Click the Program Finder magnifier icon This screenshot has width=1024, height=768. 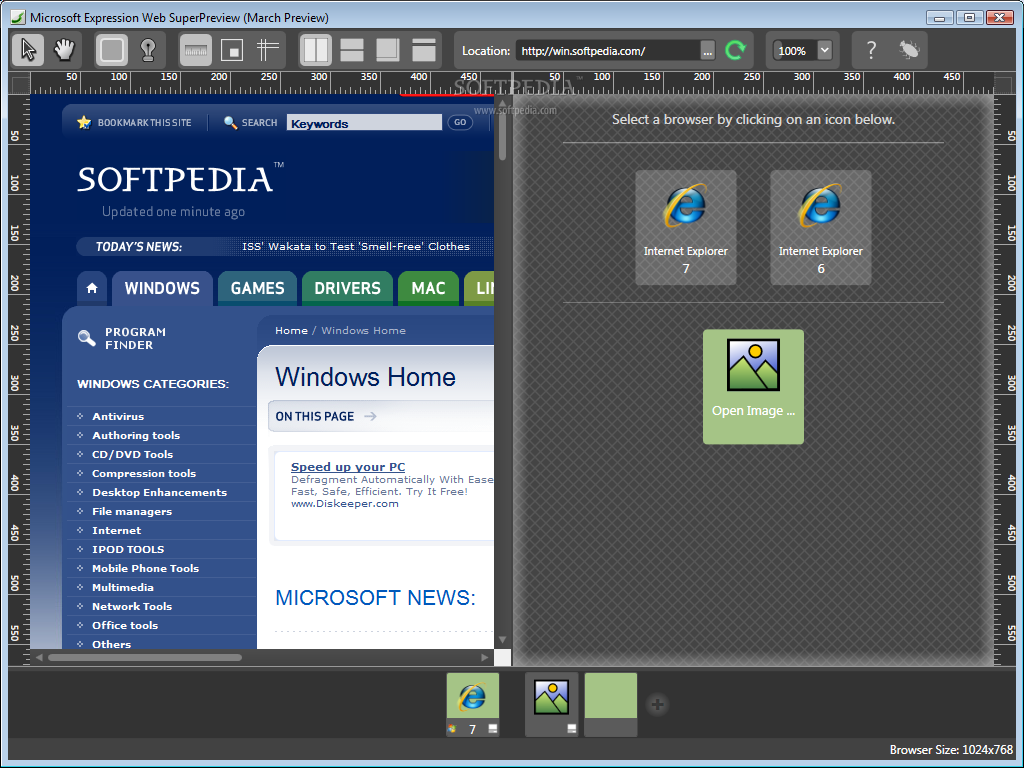87,338
